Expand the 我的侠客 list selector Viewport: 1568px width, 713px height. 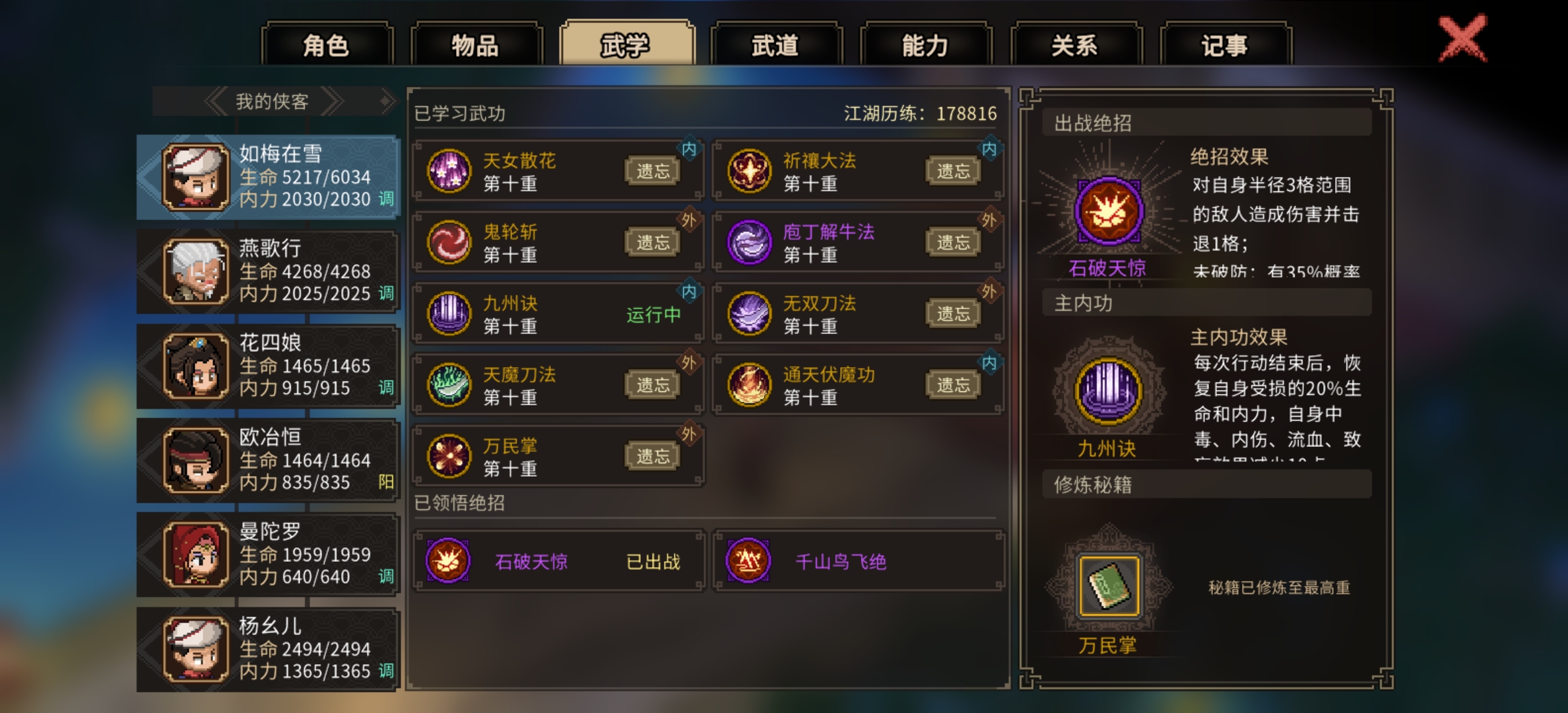[x=273, y=102]
